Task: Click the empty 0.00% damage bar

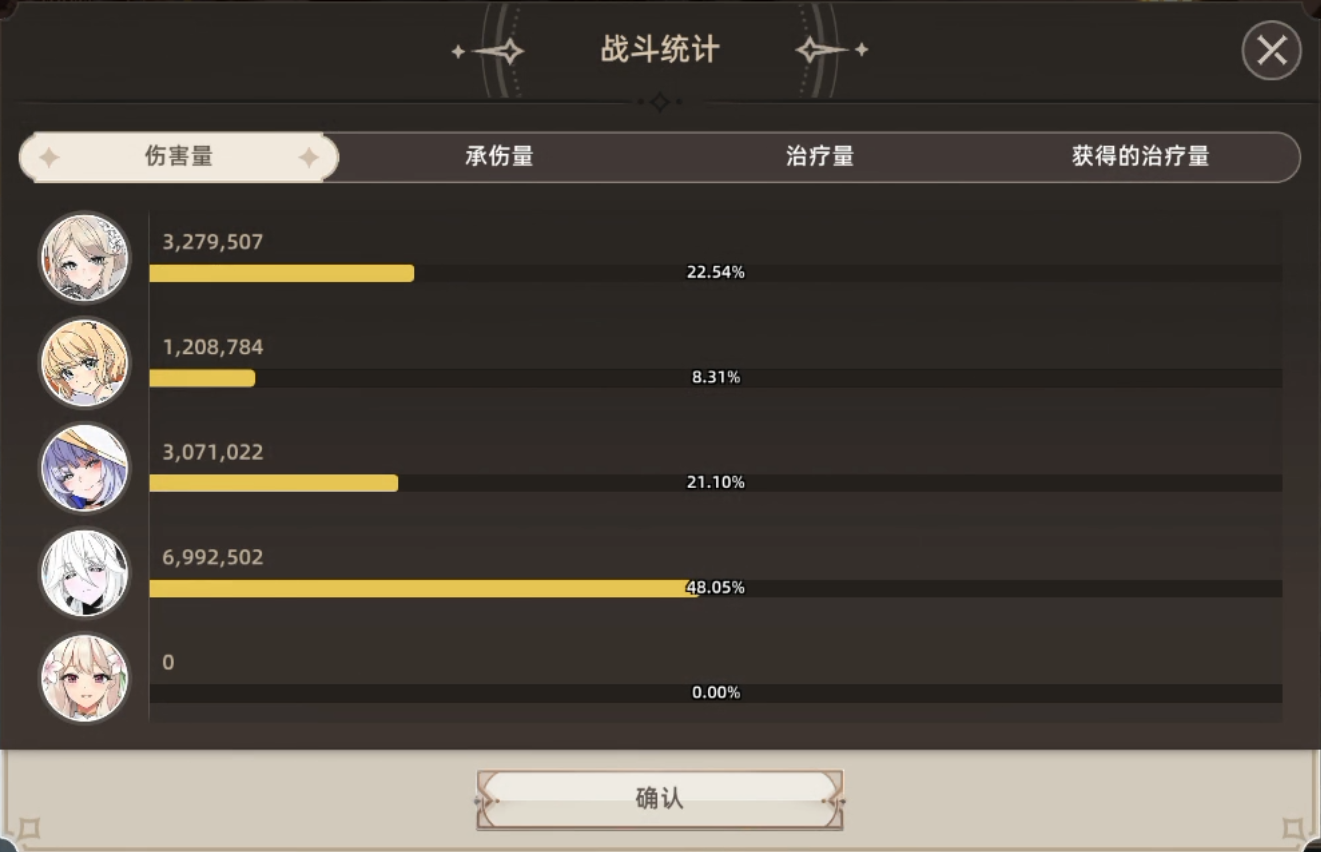Action: point(716,693)
